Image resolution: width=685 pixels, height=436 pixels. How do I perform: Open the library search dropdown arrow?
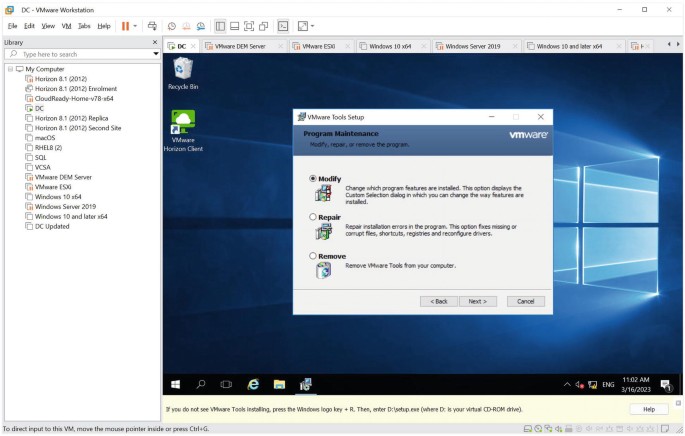(153, 54)
